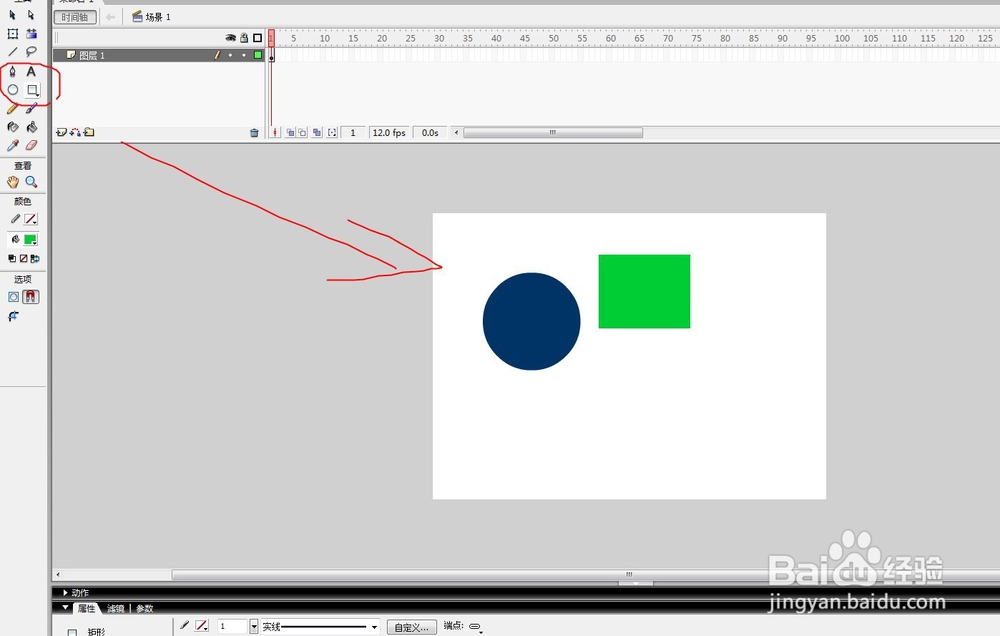
Task: Open the Modify Onion Markers menu
Action: pos(332,133)
